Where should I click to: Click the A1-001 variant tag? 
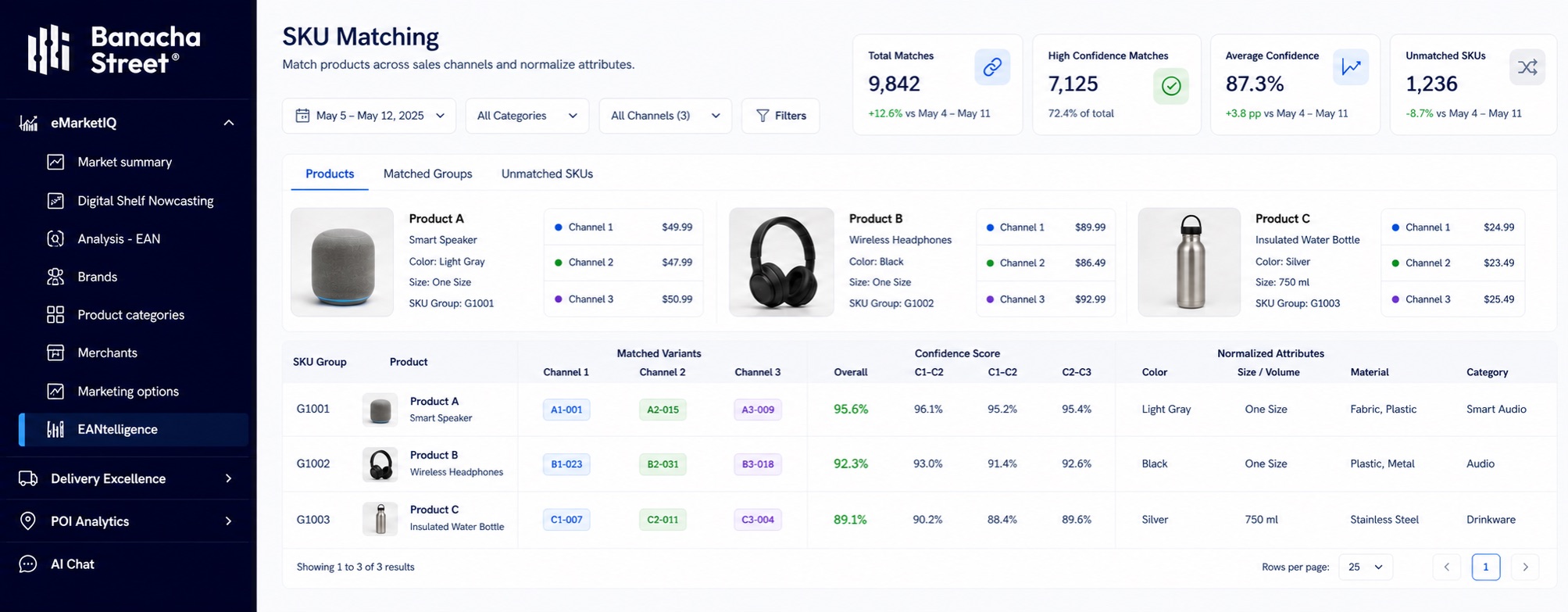point(566,410)
